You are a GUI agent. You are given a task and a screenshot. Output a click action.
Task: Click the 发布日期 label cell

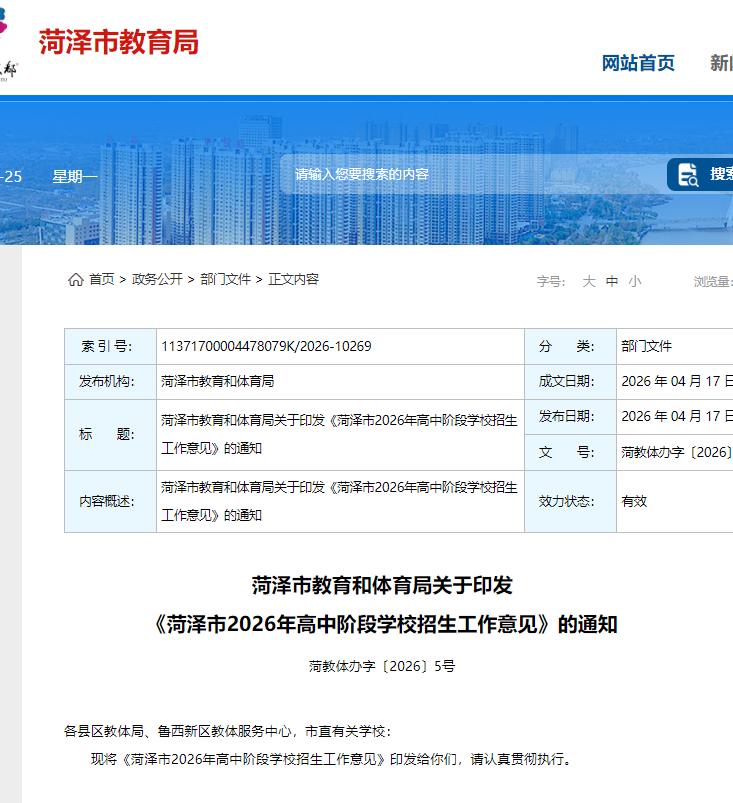(570, 417)
